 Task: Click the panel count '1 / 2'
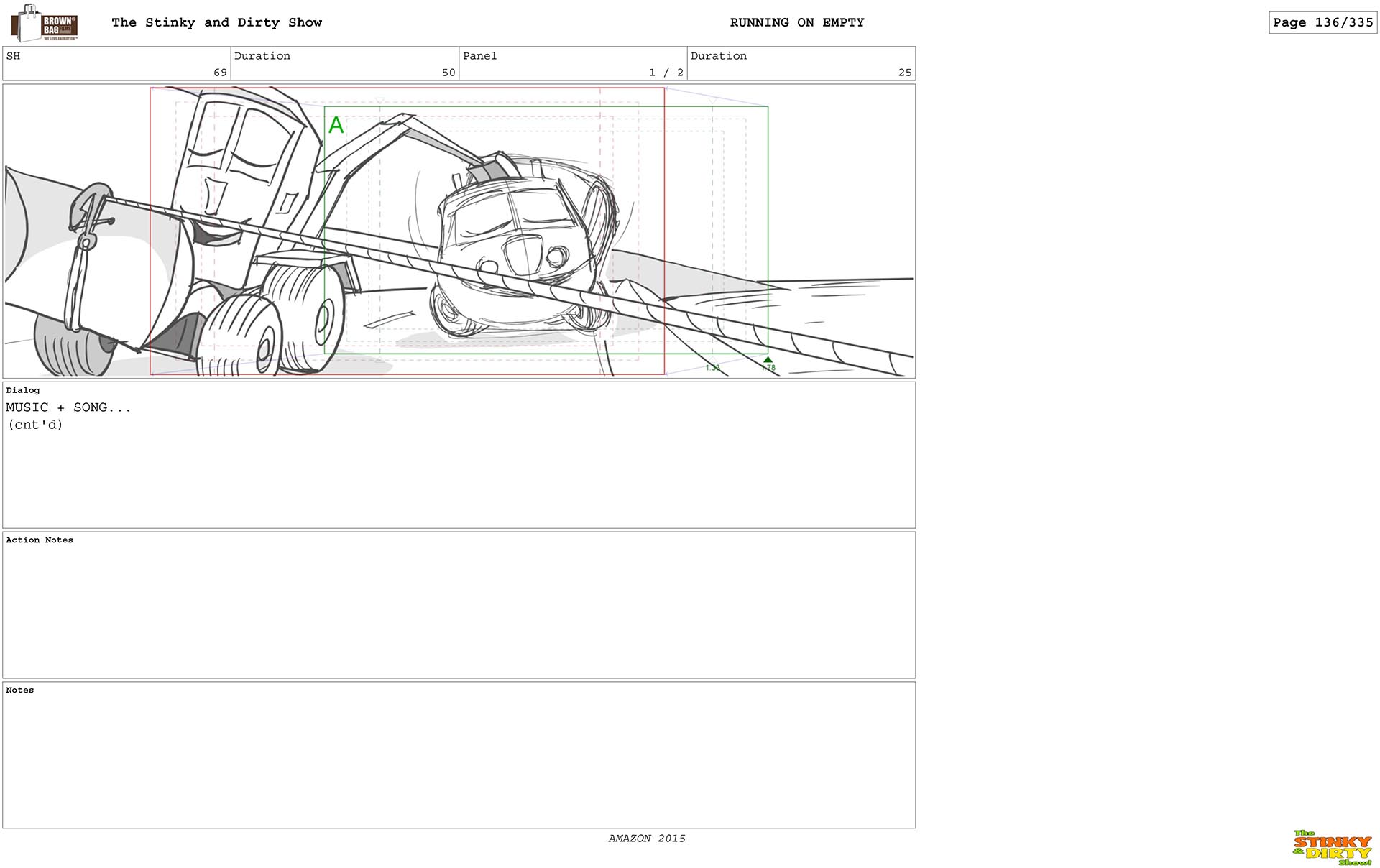(x=666, y=73)
